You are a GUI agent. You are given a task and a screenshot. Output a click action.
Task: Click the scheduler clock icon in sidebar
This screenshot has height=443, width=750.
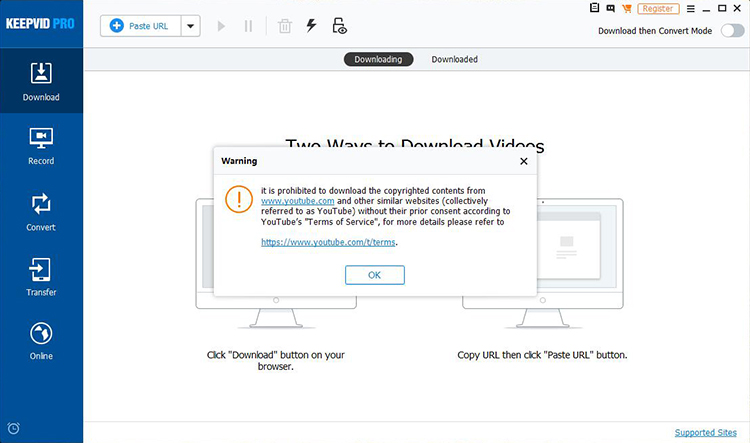click(x=13, y=428)
